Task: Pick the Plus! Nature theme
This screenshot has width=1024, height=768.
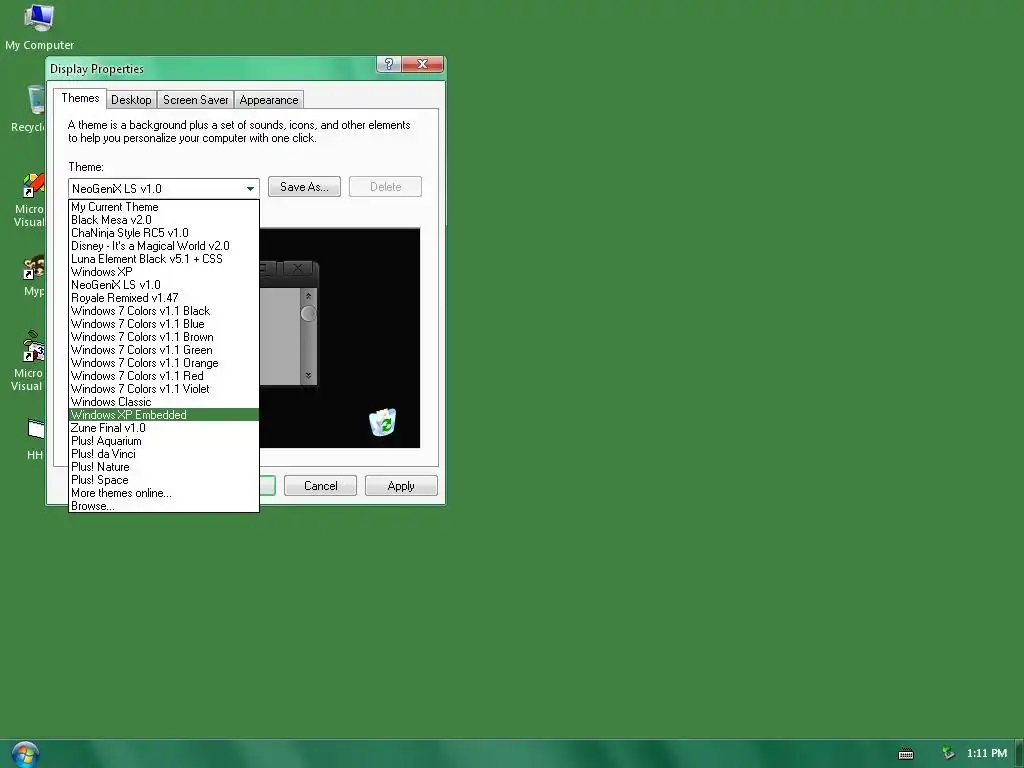Action: [164, 467]
